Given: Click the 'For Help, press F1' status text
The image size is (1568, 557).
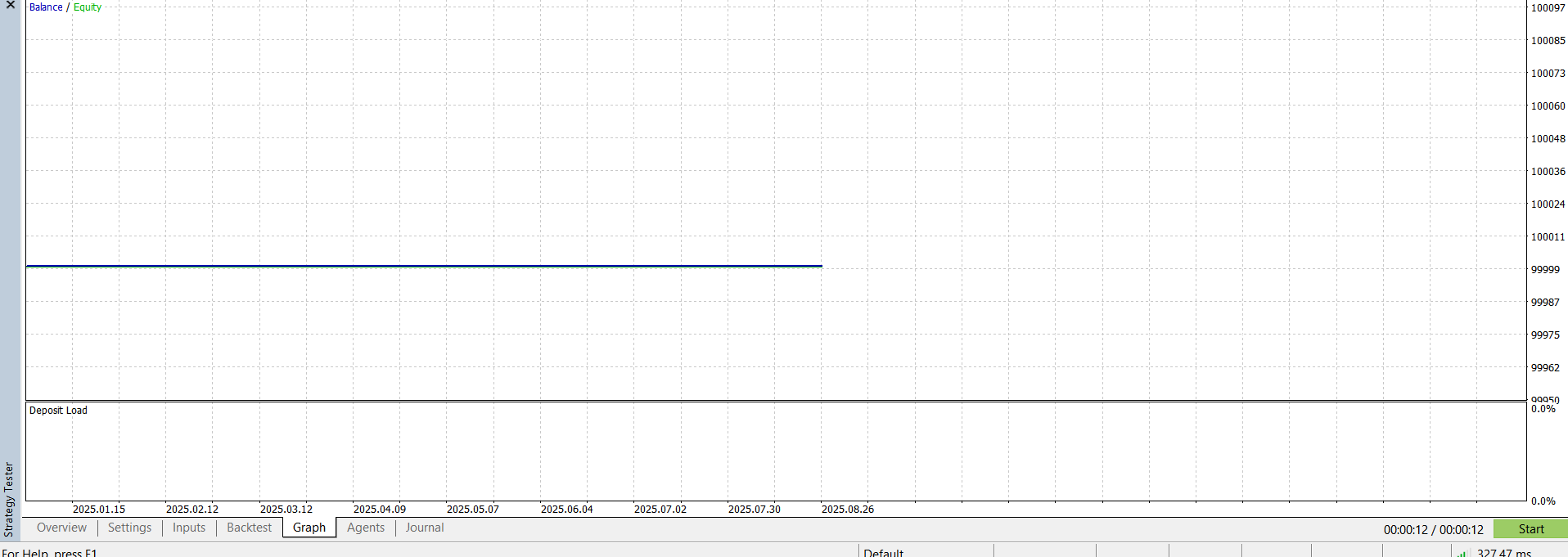Looking at the screenshot, I should pyautogui.click(x=49, y=553).
